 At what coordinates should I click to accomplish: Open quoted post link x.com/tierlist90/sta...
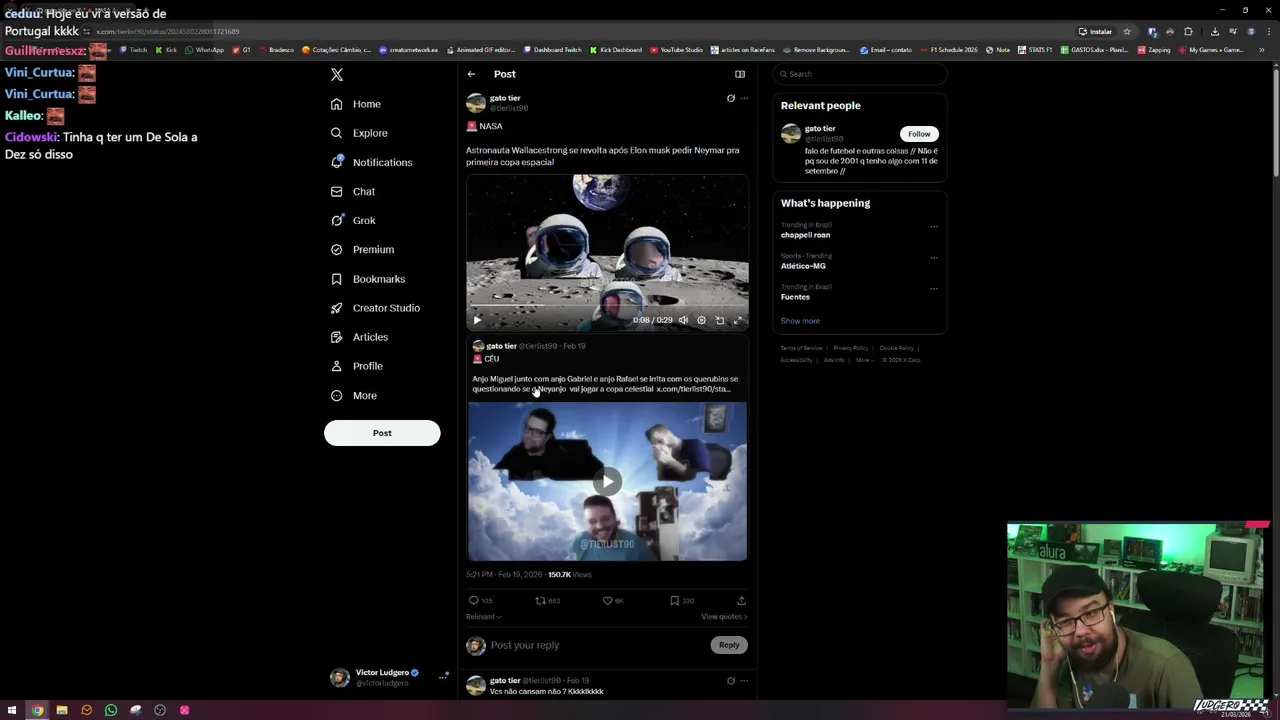[x=693, y=389]
